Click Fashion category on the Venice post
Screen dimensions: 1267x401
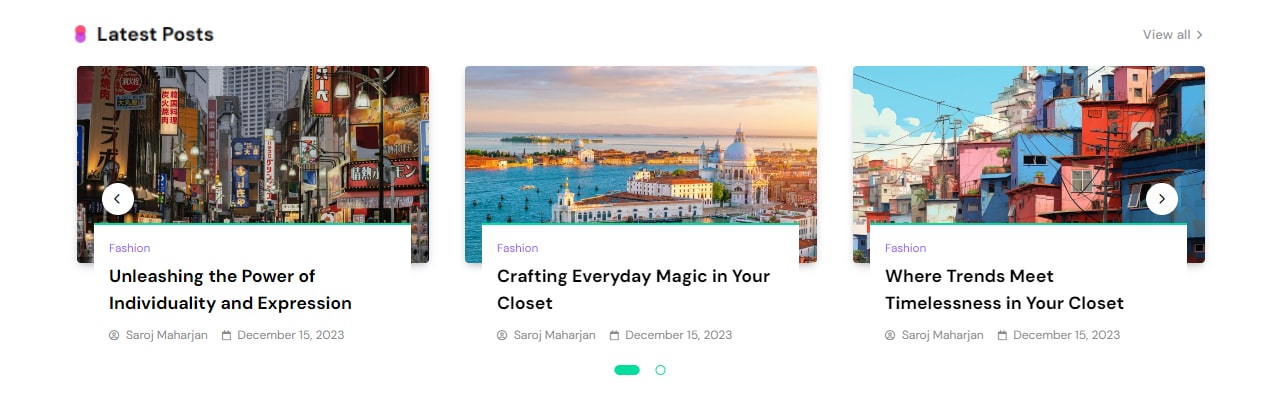[517, 248]
